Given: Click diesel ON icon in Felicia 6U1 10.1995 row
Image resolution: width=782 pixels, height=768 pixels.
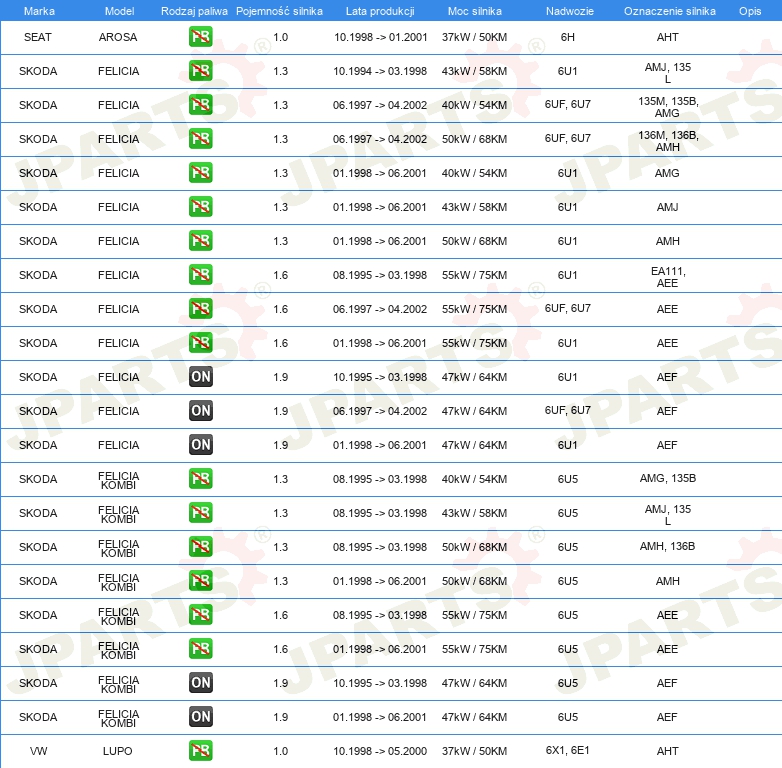Looking at the screenshot, I should point(200,377).
